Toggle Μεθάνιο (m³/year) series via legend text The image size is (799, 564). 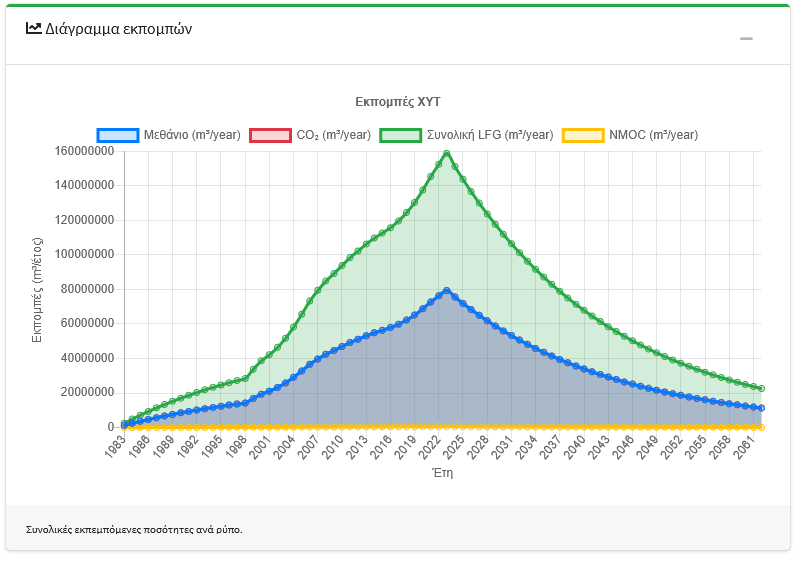[192, 135]
